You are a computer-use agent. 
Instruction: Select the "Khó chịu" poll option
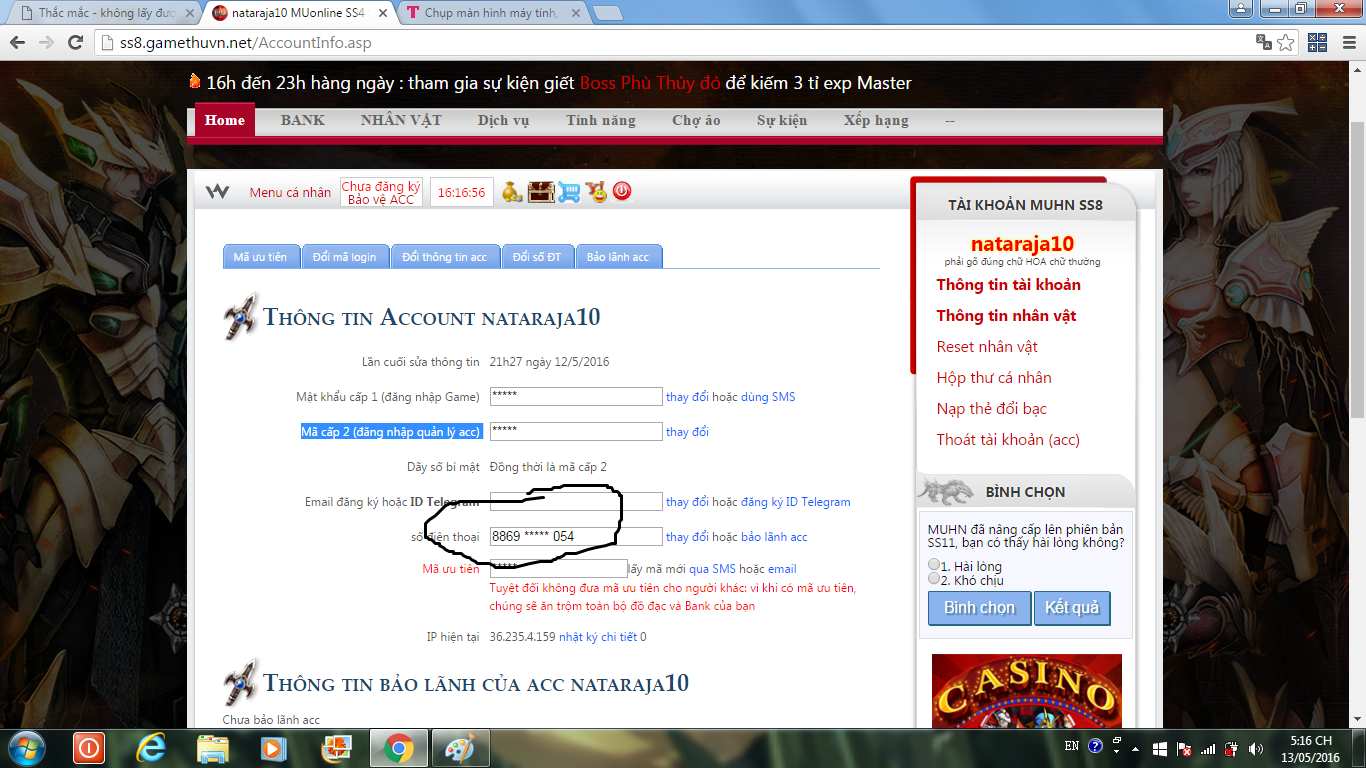pos(934,579)
